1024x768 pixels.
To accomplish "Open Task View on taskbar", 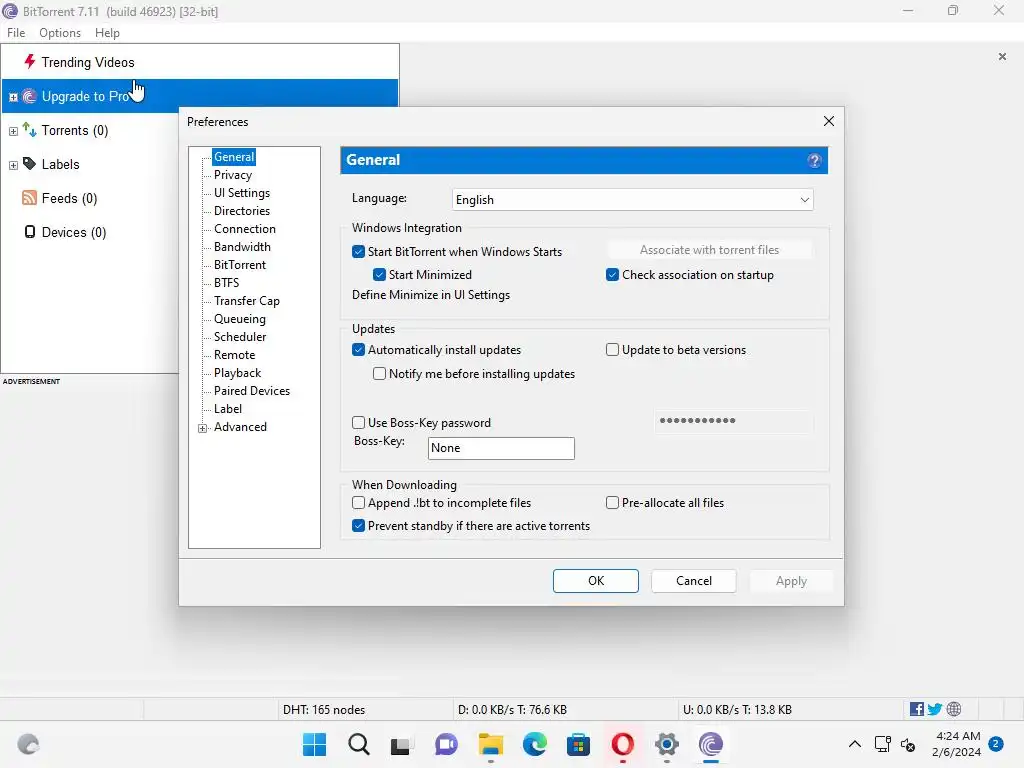I will point(401,746).
